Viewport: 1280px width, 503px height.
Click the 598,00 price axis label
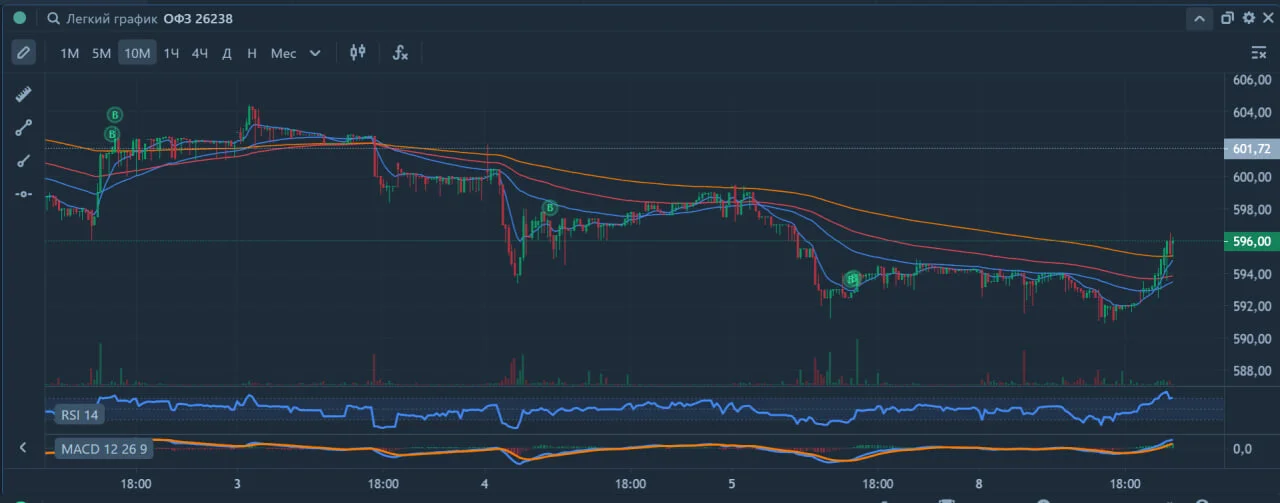[x=1250, y=209]
